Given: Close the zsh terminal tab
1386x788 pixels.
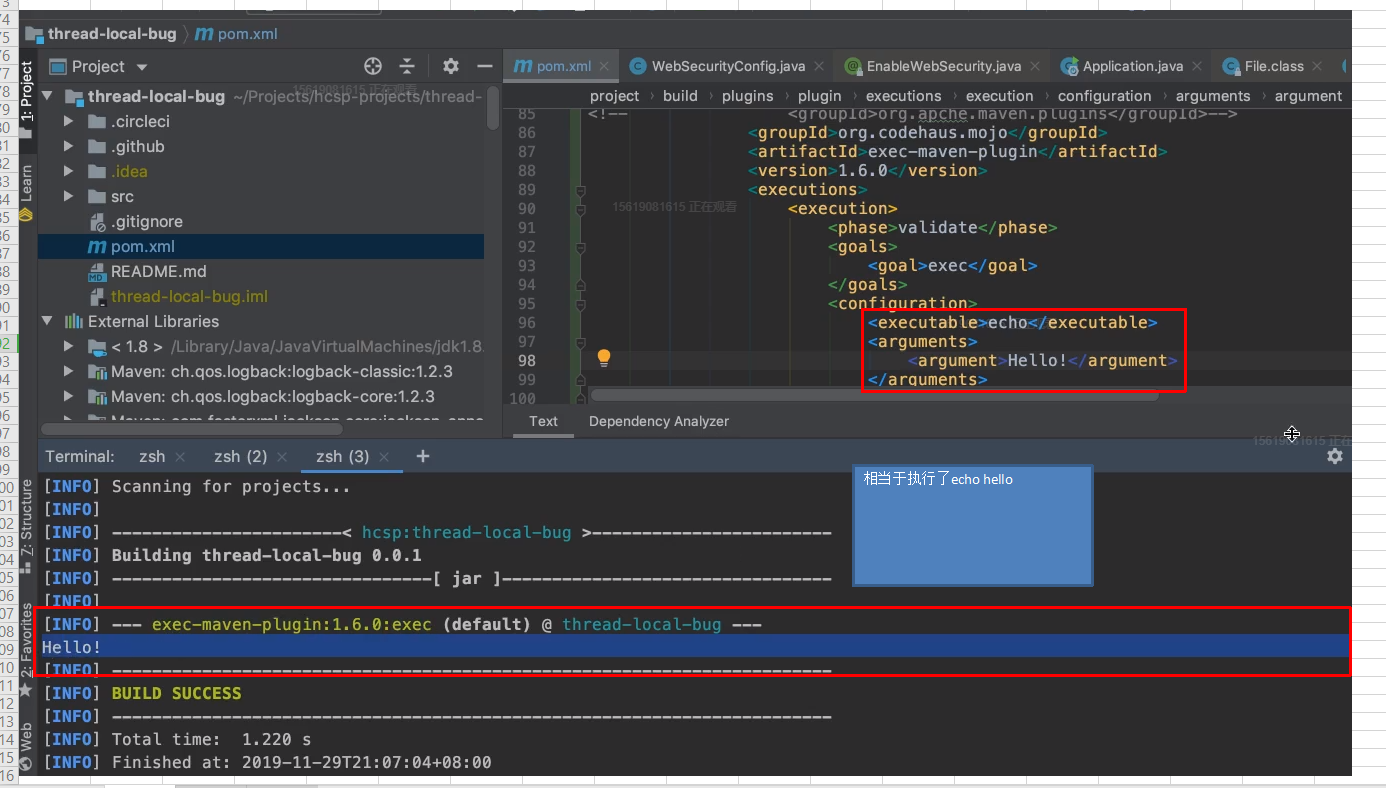Looking at the screenshot, I should pyautogui.click(x=180, y=456).
